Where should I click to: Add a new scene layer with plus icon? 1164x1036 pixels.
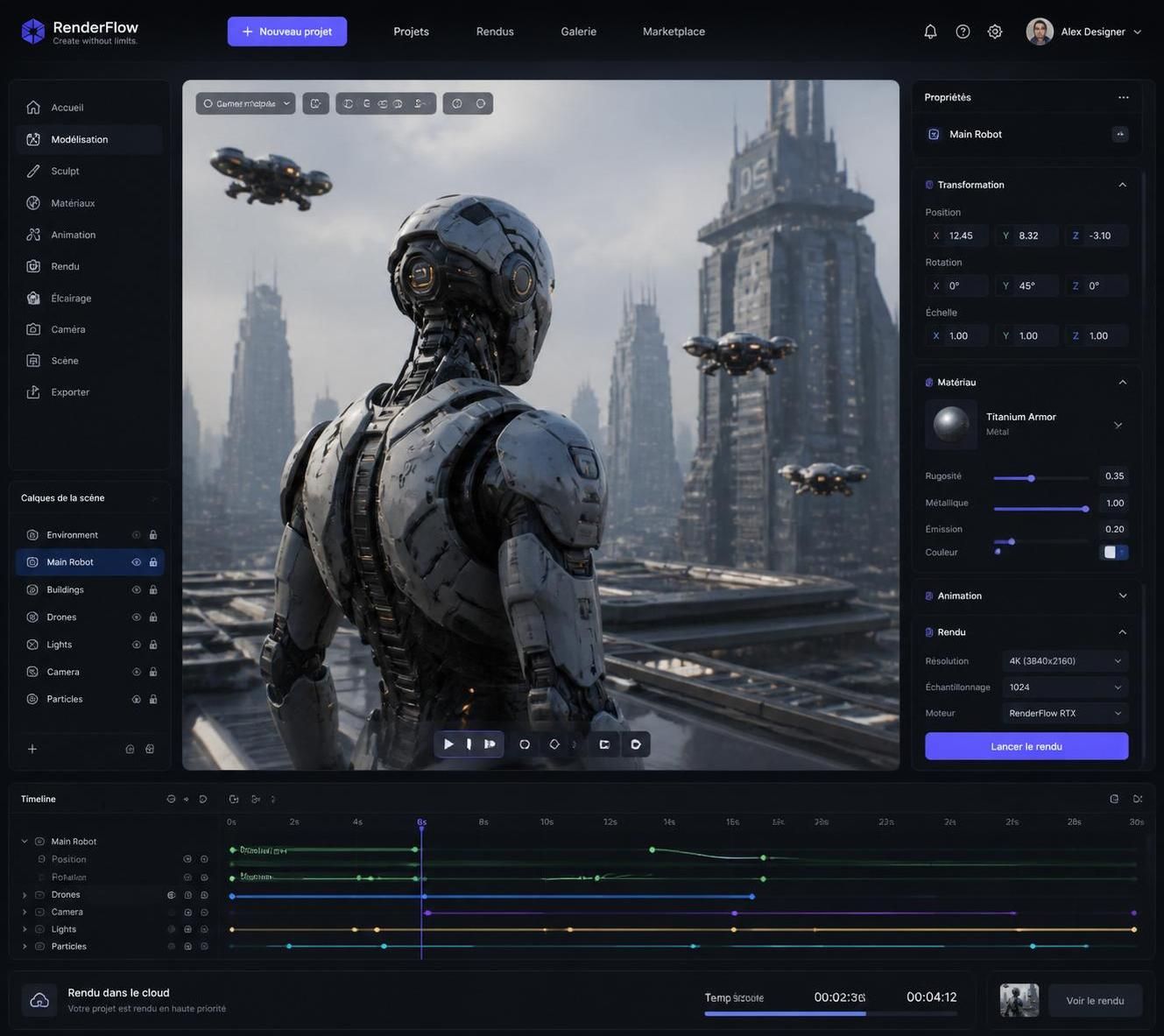pyautogui.click(x=32, y=749)
